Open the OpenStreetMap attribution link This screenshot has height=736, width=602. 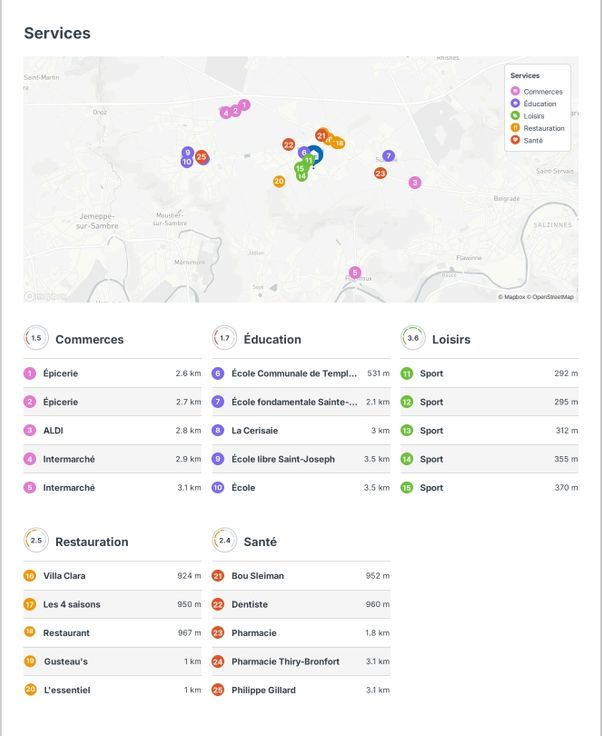553,297
